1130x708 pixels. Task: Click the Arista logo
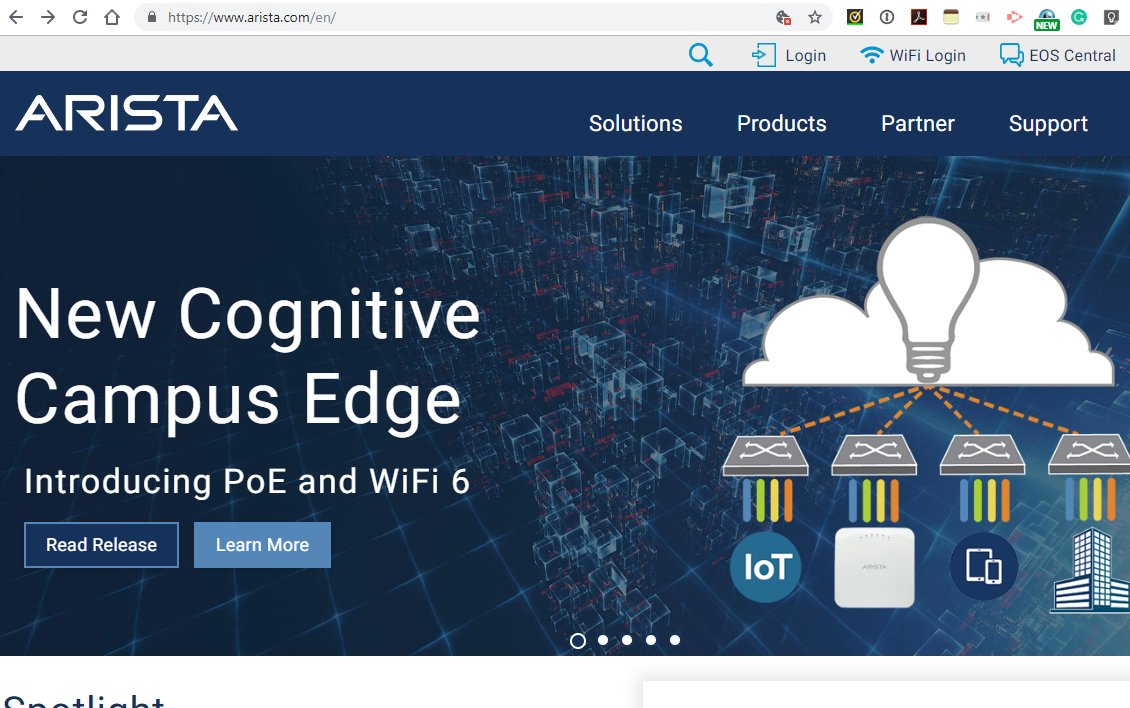pos(127,113)
